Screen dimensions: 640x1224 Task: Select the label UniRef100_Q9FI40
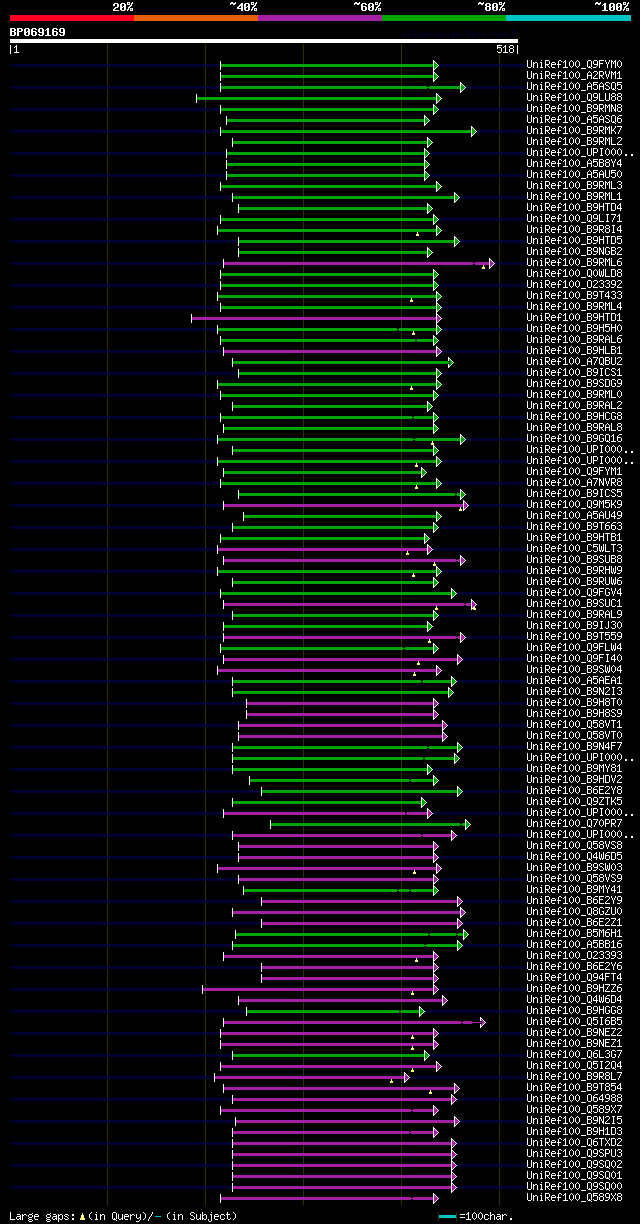click(x=574, y=658)
